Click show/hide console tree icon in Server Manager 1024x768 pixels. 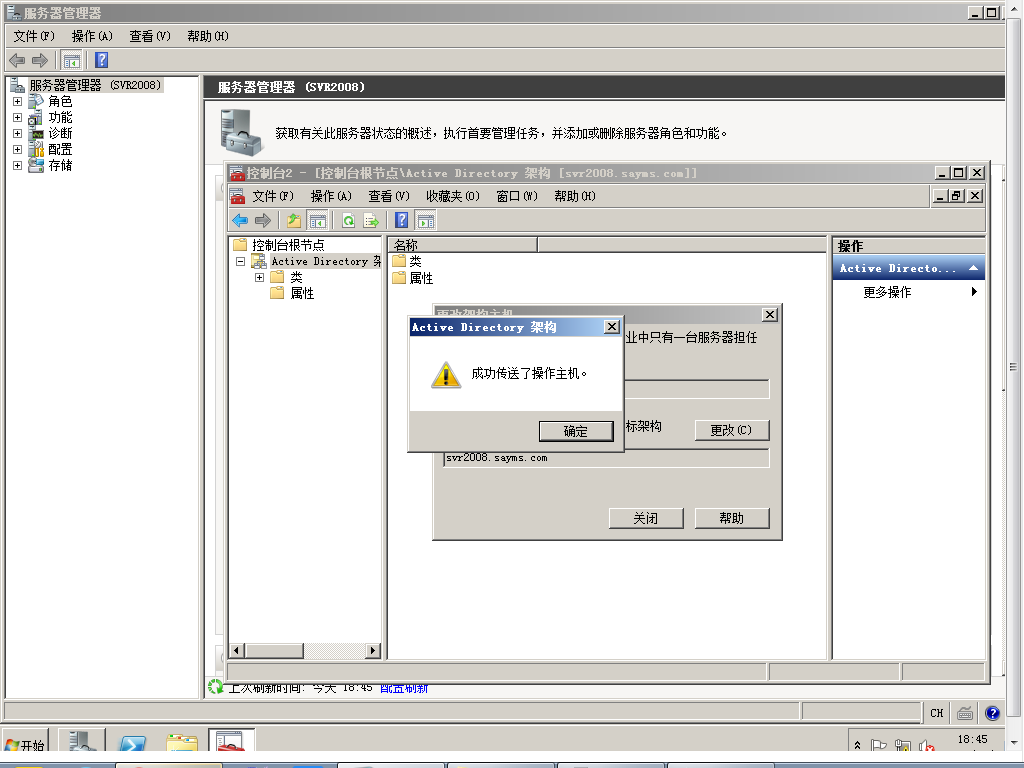click(72, 60)
